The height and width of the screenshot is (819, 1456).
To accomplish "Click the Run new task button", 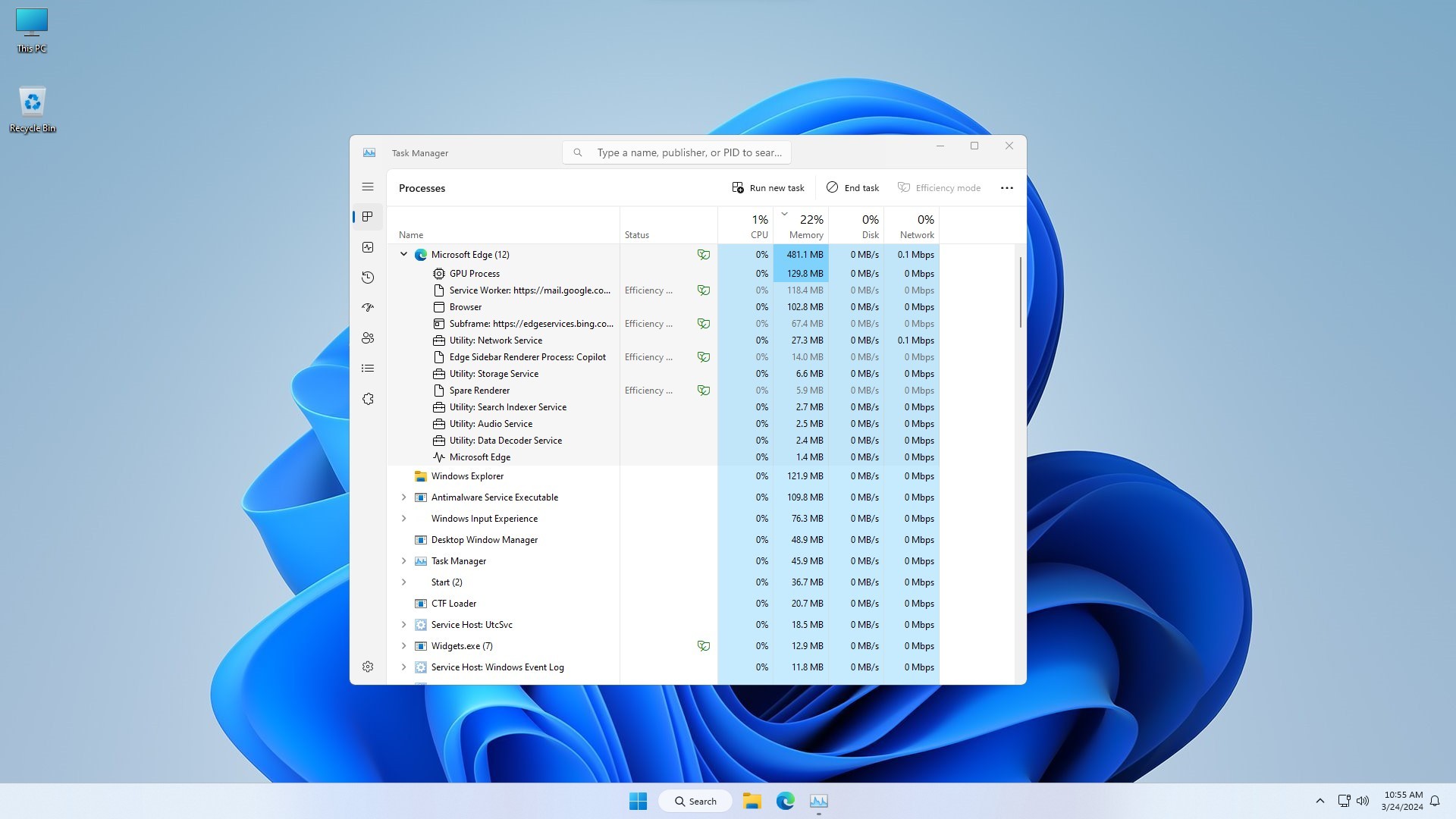I will [x=768, y=187].
